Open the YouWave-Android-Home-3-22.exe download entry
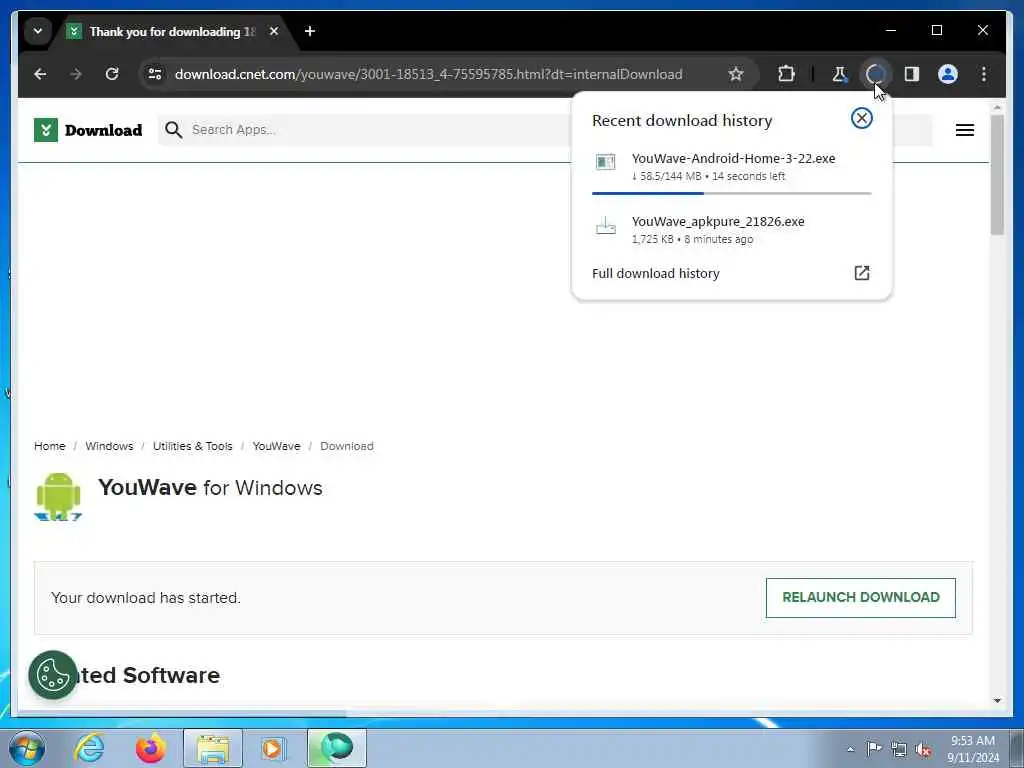 [731, 167]
